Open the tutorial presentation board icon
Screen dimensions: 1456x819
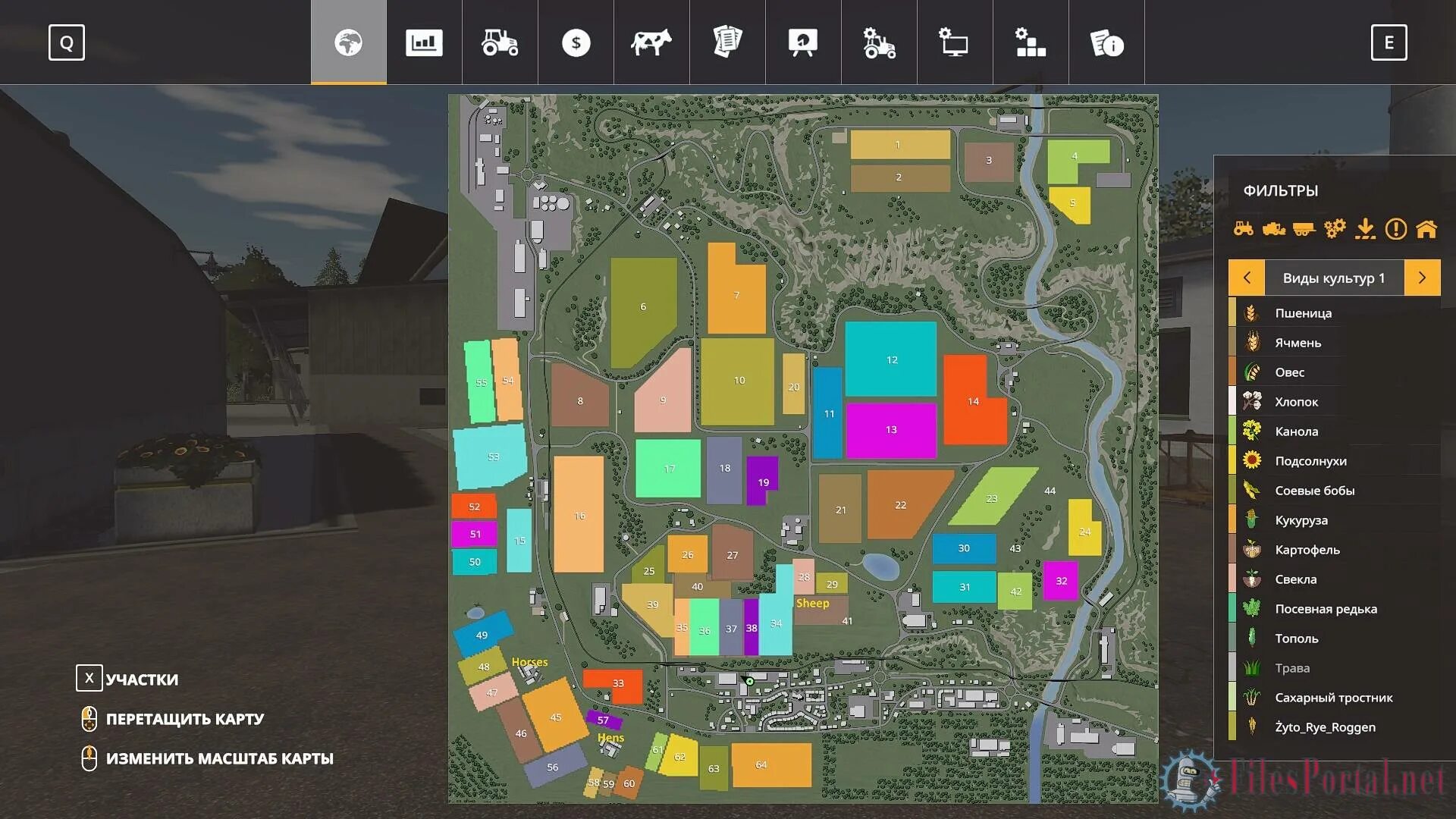click(x=803, y=42)
